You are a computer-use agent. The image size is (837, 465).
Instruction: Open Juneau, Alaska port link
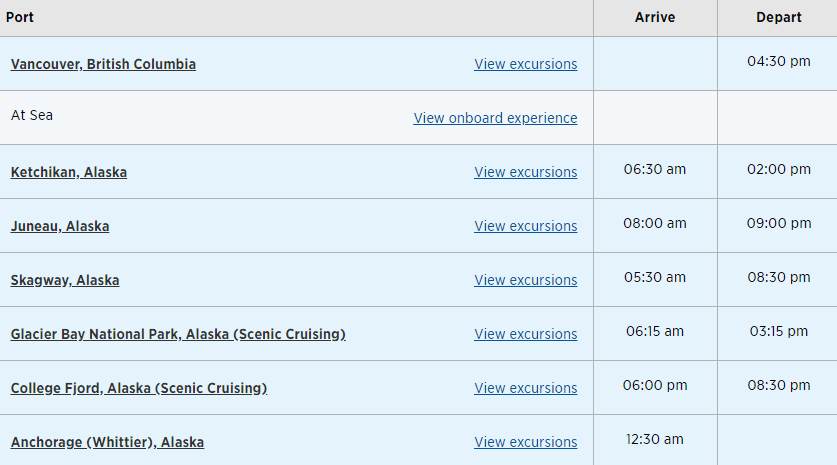click(x=60, y=226)
